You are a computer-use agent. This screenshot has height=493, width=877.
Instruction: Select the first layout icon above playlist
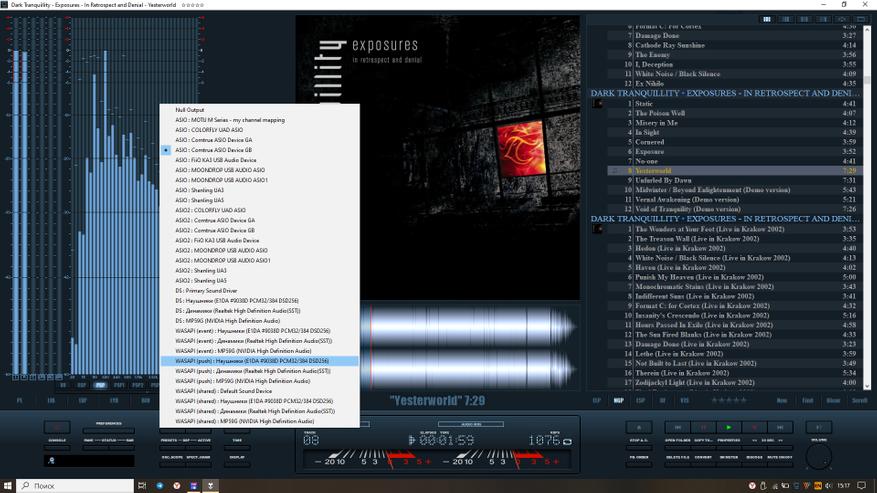pos(767,19)
